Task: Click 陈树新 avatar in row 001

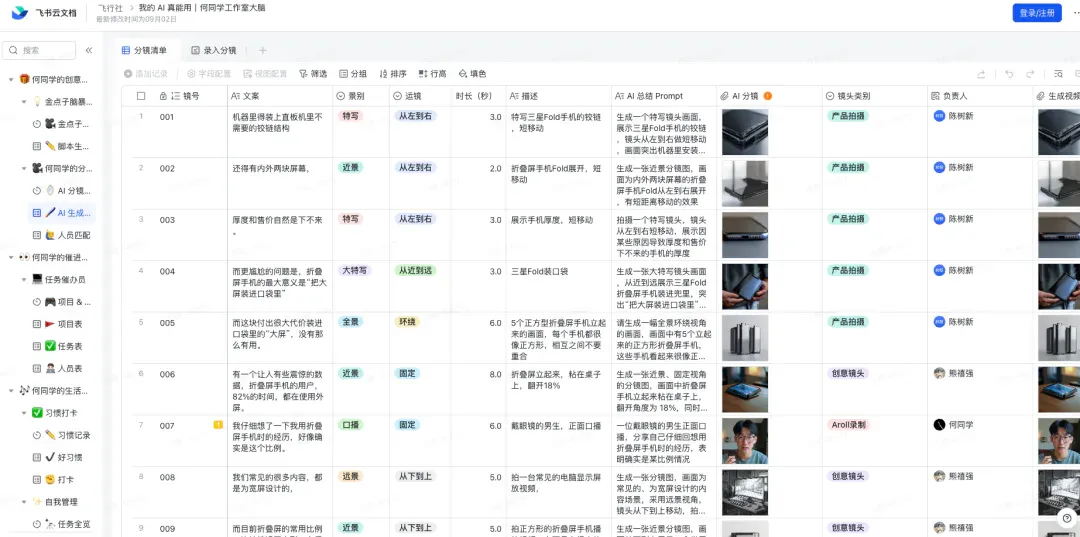Action: tap(939, 116)
